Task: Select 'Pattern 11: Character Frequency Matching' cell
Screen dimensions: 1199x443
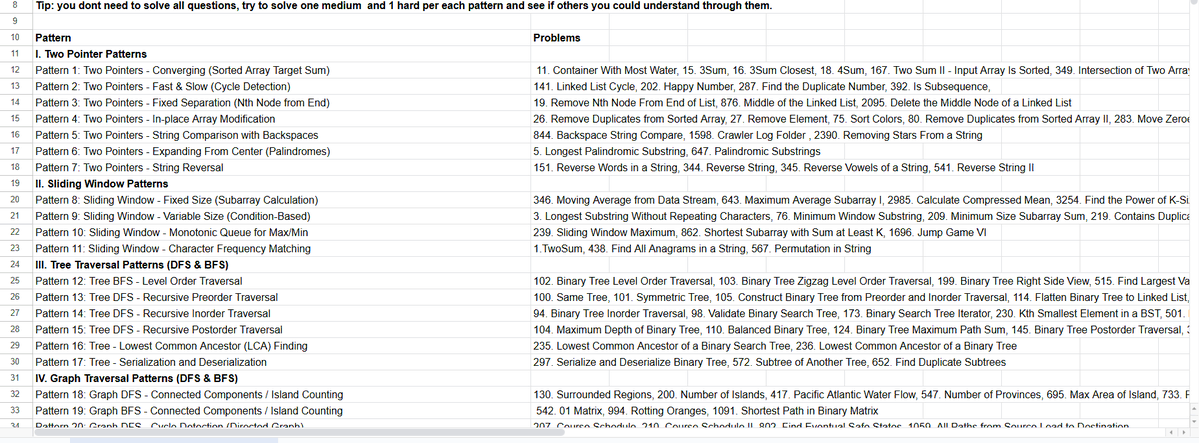Action: click(x=282, y=249)
